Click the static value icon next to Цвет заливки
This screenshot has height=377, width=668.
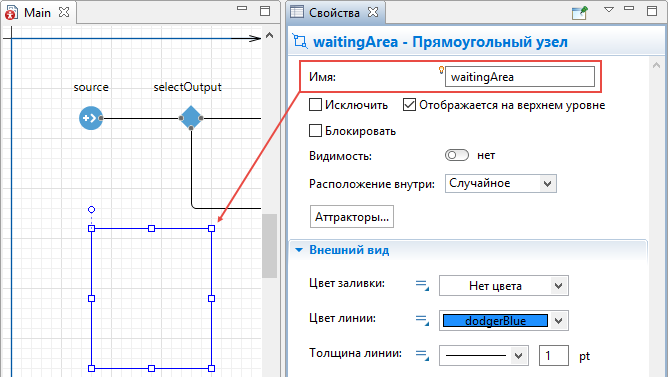(422, 285)
